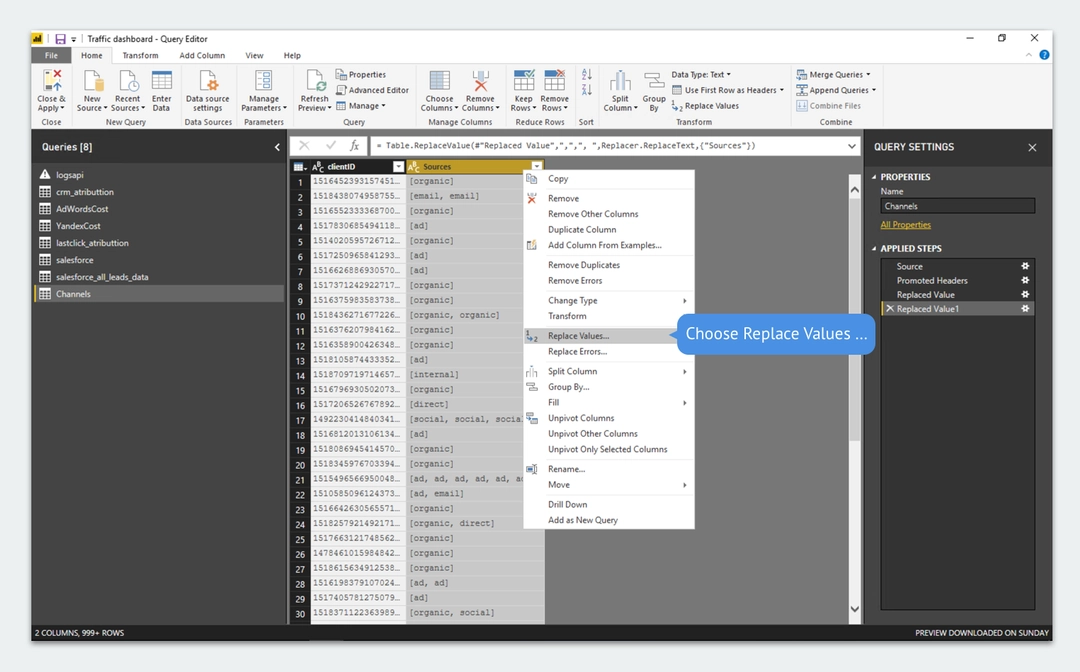The height and width of the screenshot is (672, 1080).
Task: Click the Remove Rows icon
Action: tap(554, 81)
